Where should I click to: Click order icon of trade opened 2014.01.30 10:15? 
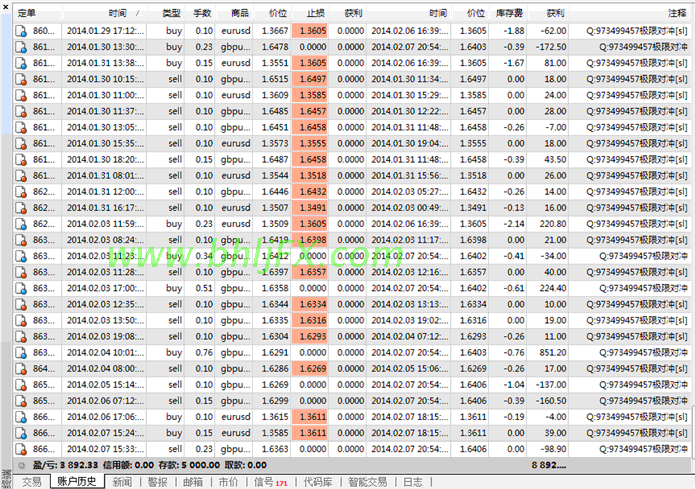(x=21, y=79)
